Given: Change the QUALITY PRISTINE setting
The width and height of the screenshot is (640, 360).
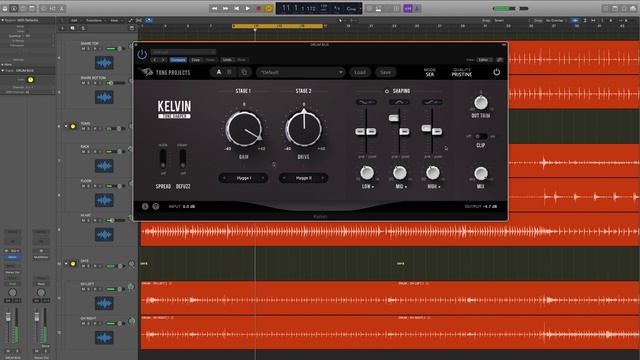Looking at the screenshot, I should [x=462, y=73].
